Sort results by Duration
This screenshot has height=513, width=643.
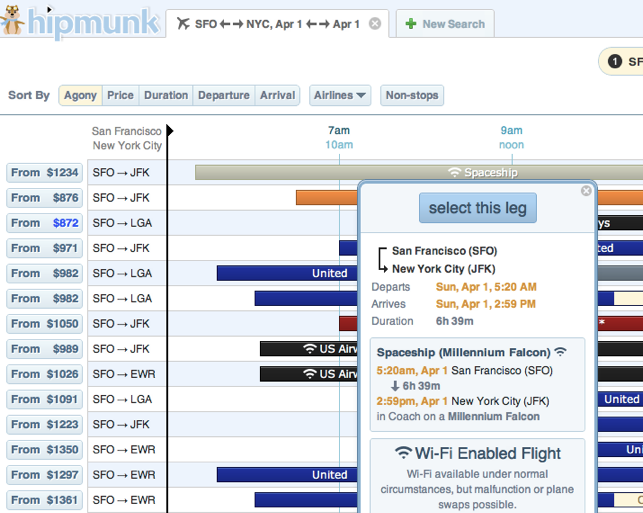[x=166, y=95]
